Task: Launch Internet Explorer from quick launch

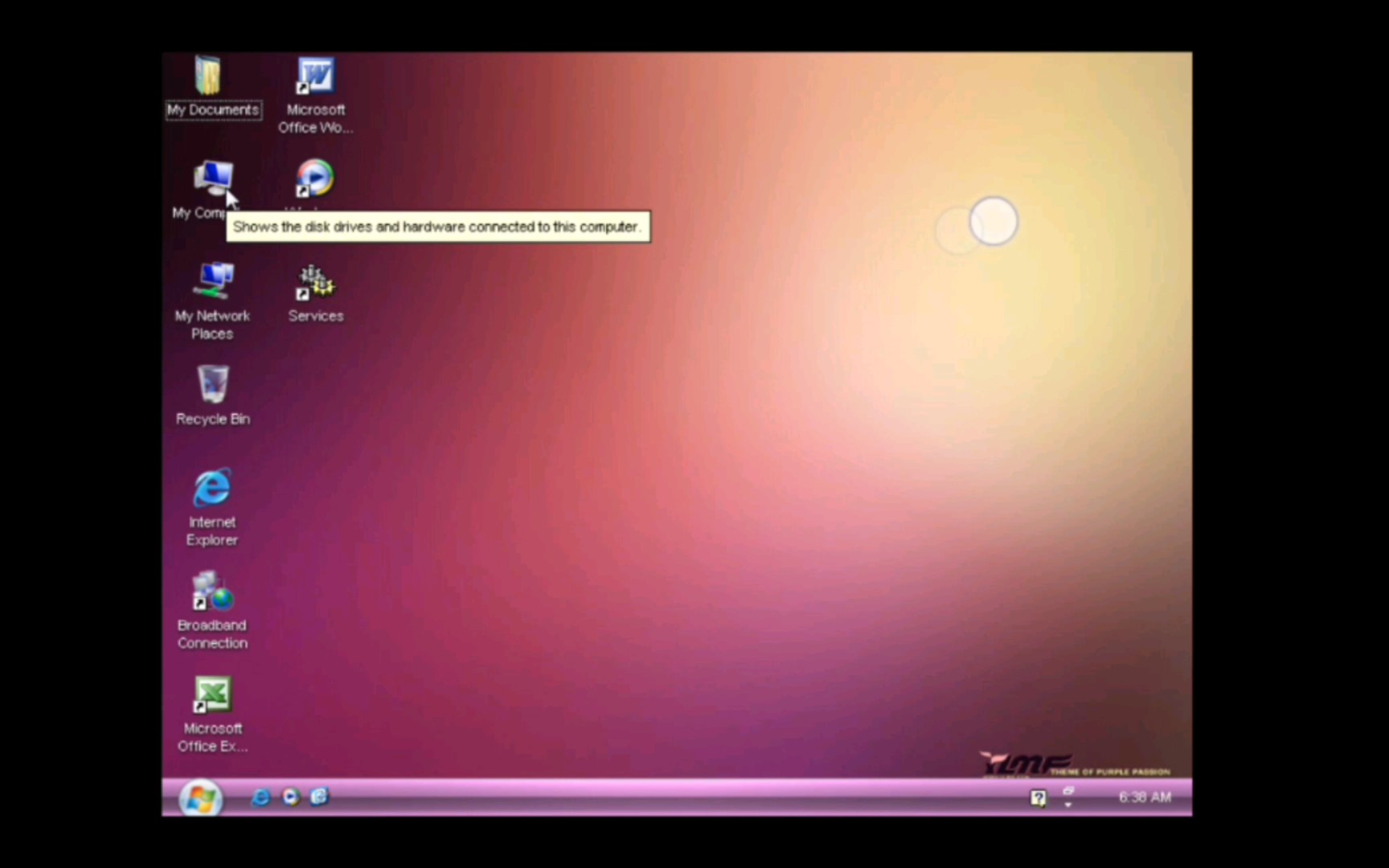Action: [x=260, y=797]
